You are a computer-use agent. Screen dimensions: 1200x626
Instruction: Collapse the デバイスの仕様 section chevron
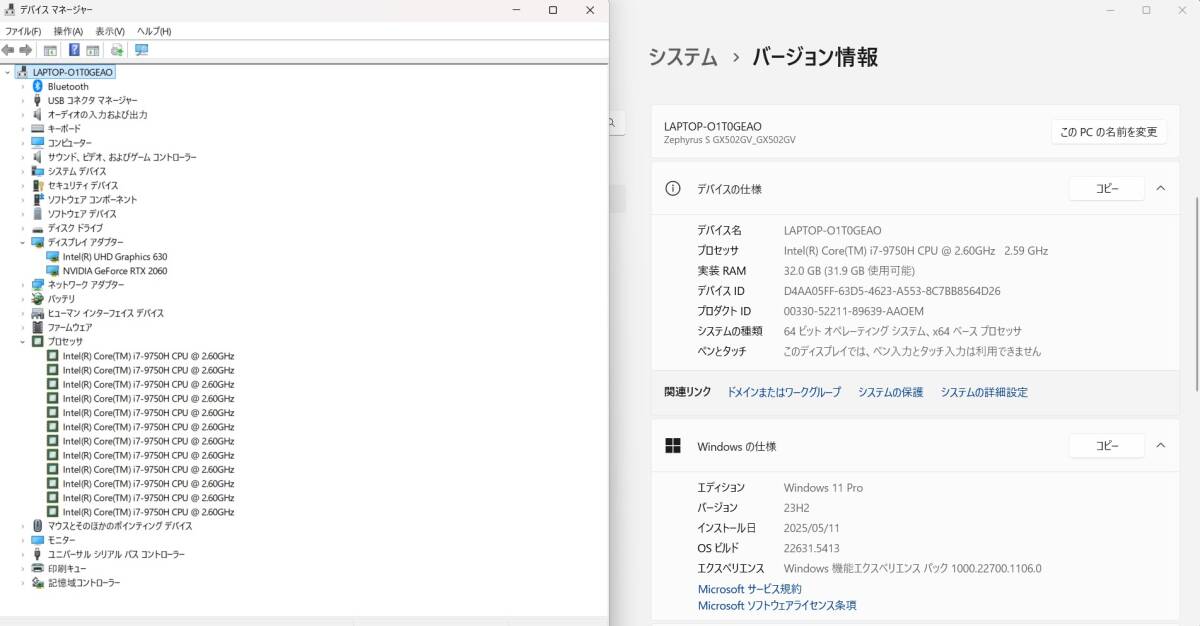coord(1160,188)
